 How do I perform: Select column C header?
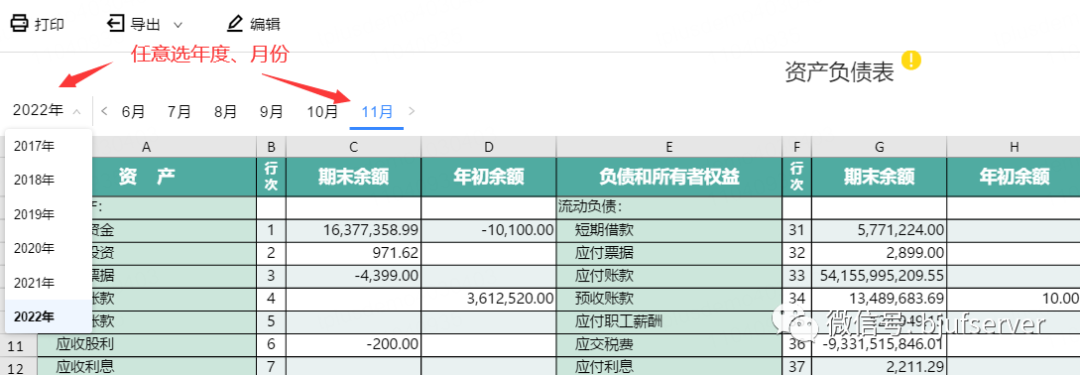353,146
